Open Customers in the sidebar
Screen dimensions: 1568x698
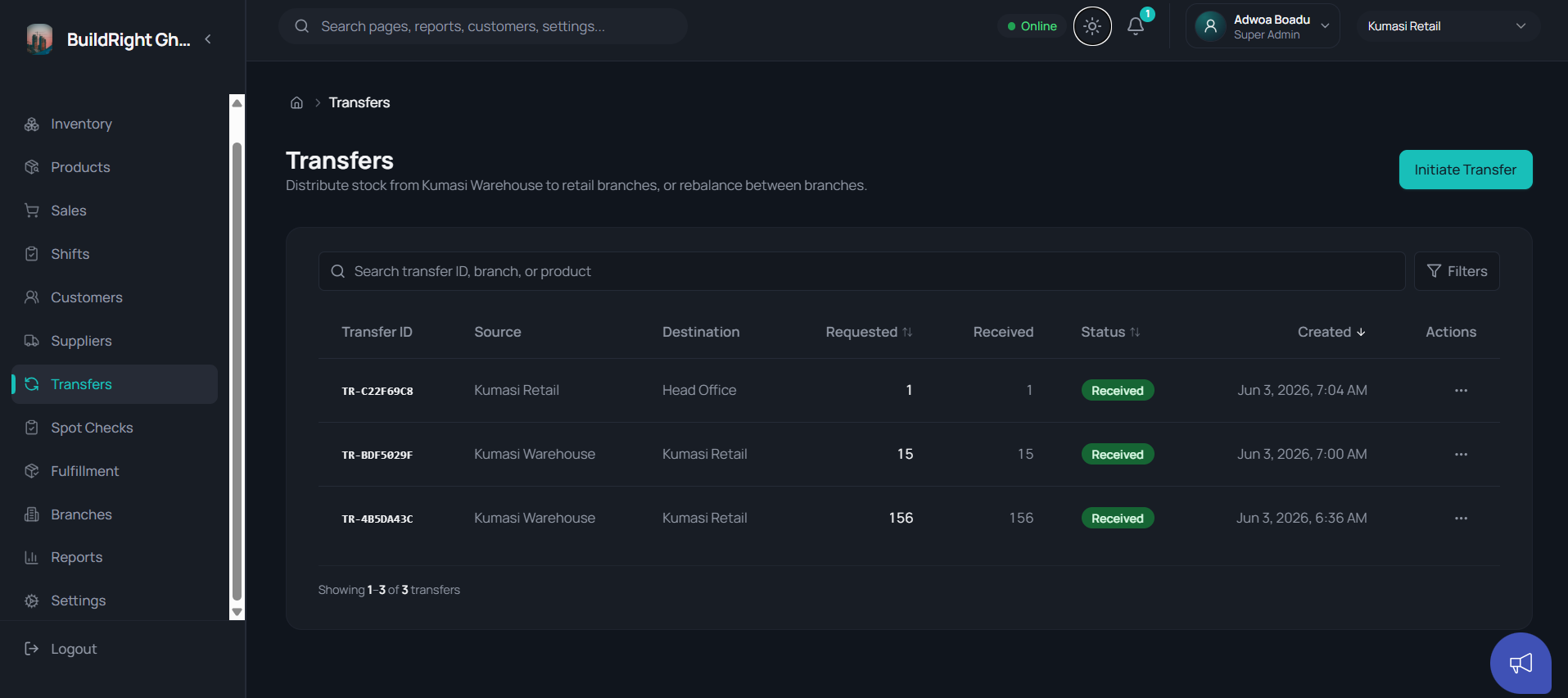point(115,297)
